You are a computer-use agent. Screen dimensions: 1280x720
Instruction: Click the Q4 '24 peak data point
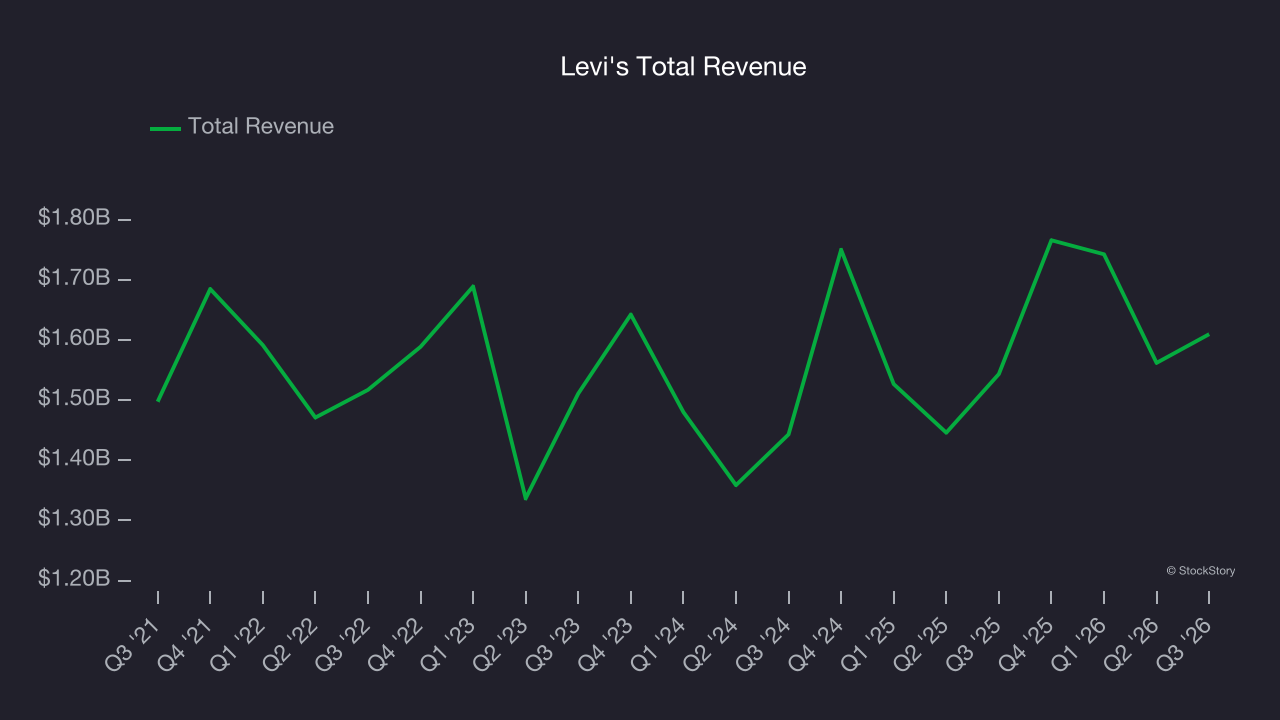coord(841,249)
